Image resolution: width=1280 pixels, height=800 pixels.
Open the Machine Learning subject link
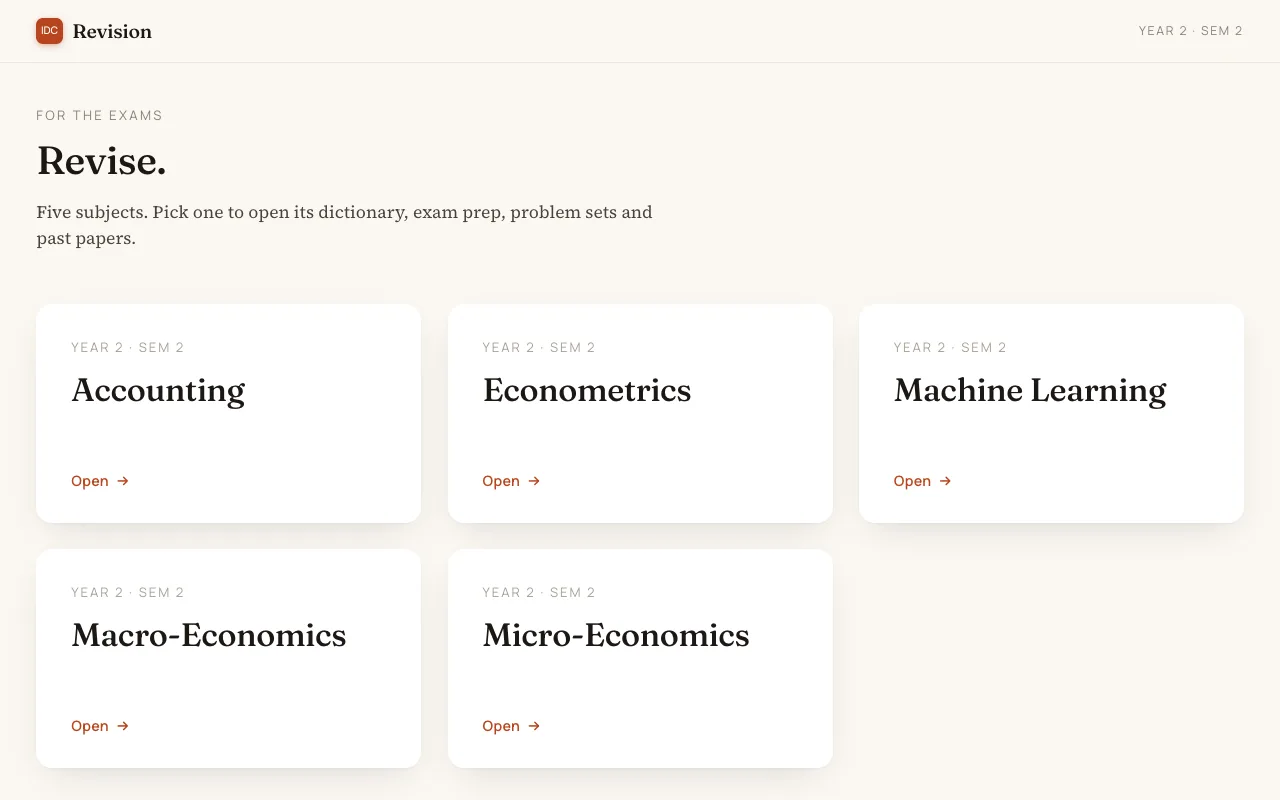click(1051, 413)
